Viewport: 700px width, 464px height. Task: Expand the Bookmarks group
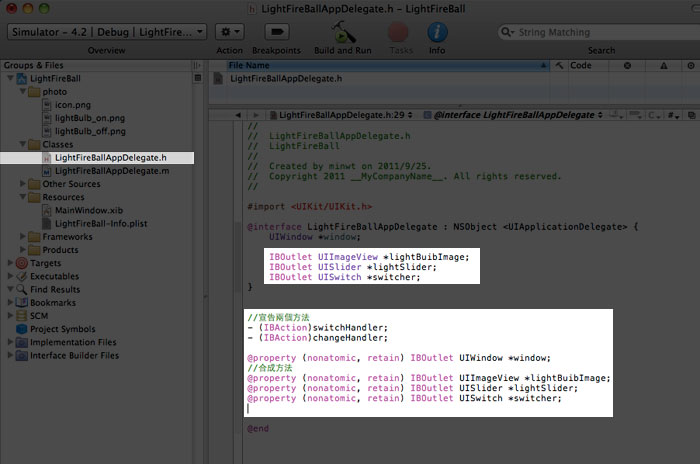[x=10, y=302]
